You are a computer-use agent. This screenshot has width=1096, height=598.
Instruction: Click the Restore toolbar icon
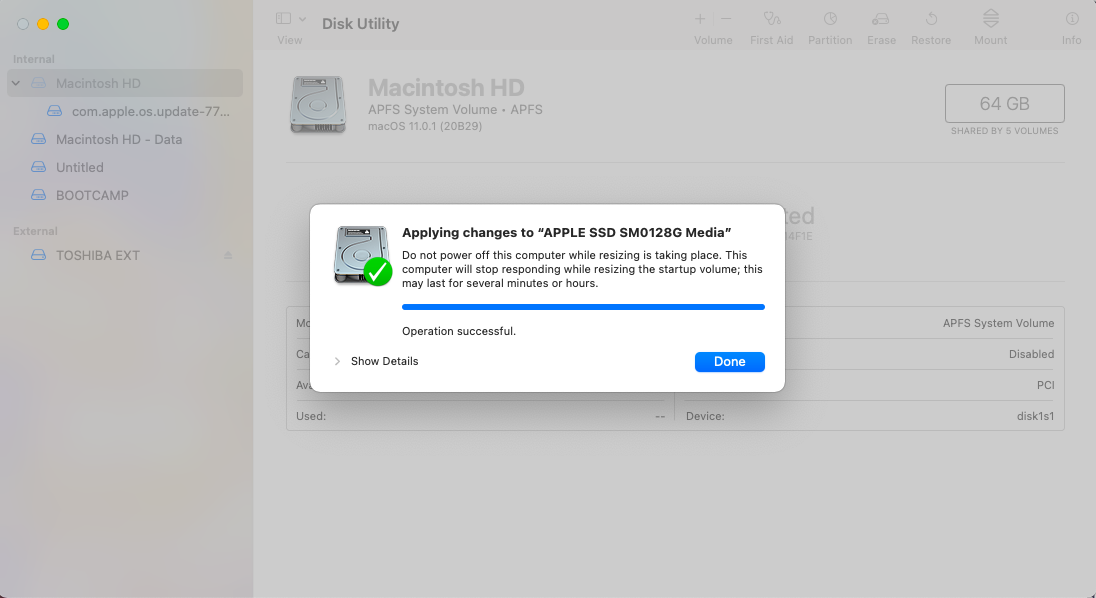[931, 19]
